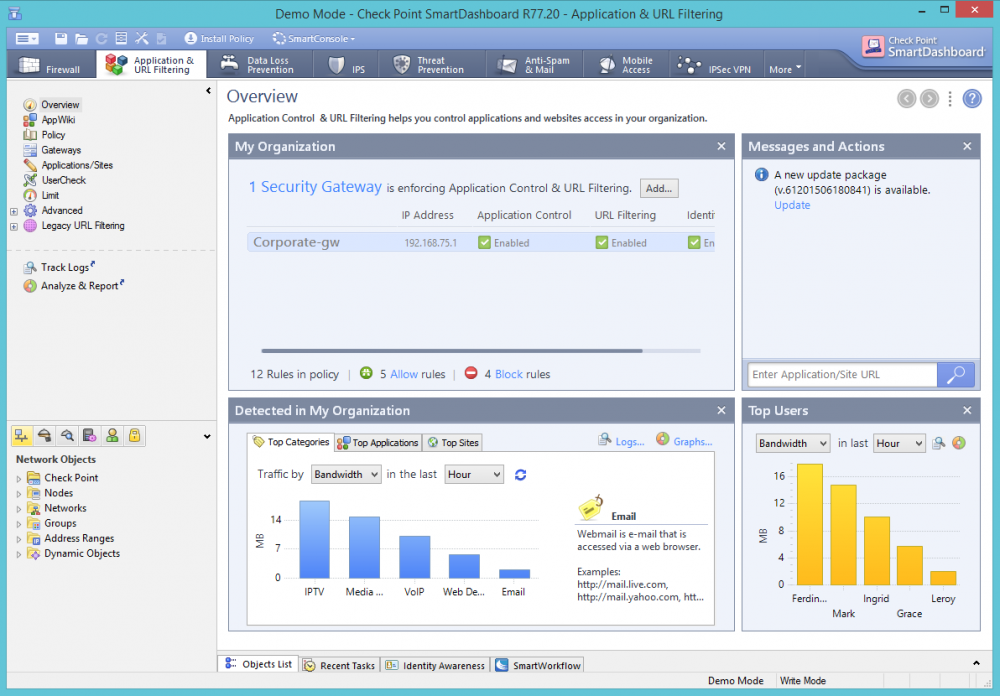Open the Mobile Access tab
The image size is (1000, 696).
click(626, 65)
